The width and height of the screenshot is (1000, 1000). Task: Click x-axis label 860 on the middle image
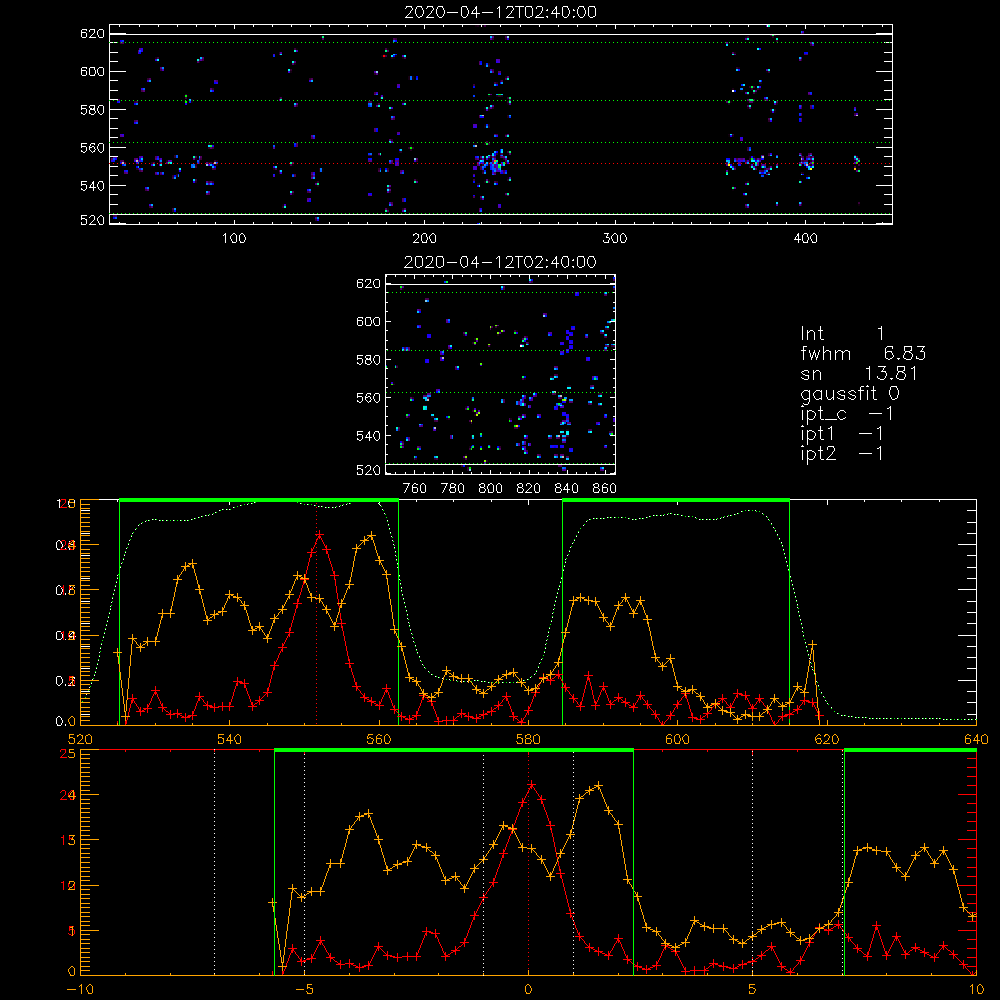point(604,489)
